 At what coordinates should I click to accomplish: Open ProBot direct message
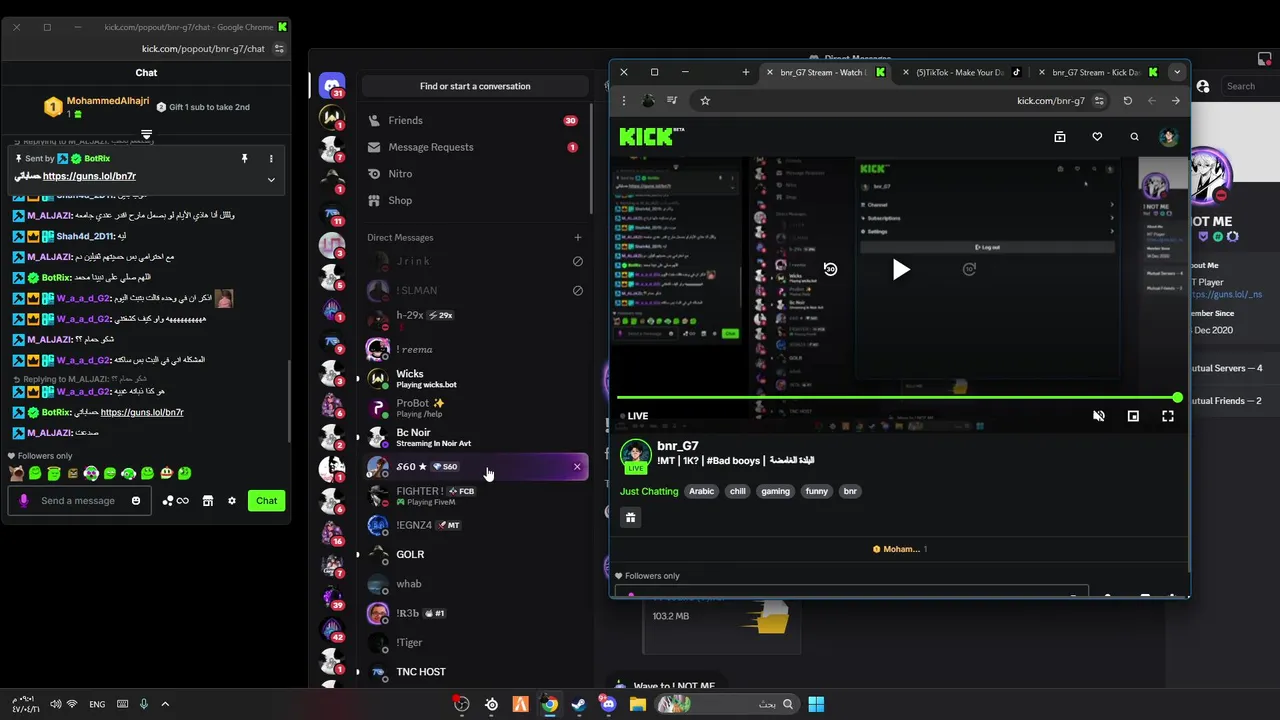click(x=475, y=408)
